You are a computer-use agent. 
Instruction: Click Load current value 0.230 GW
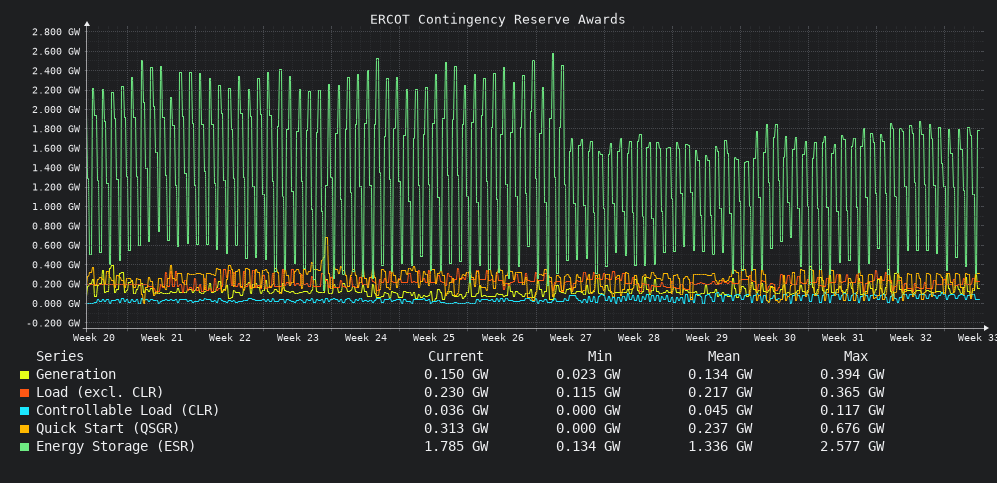point(456,393)
